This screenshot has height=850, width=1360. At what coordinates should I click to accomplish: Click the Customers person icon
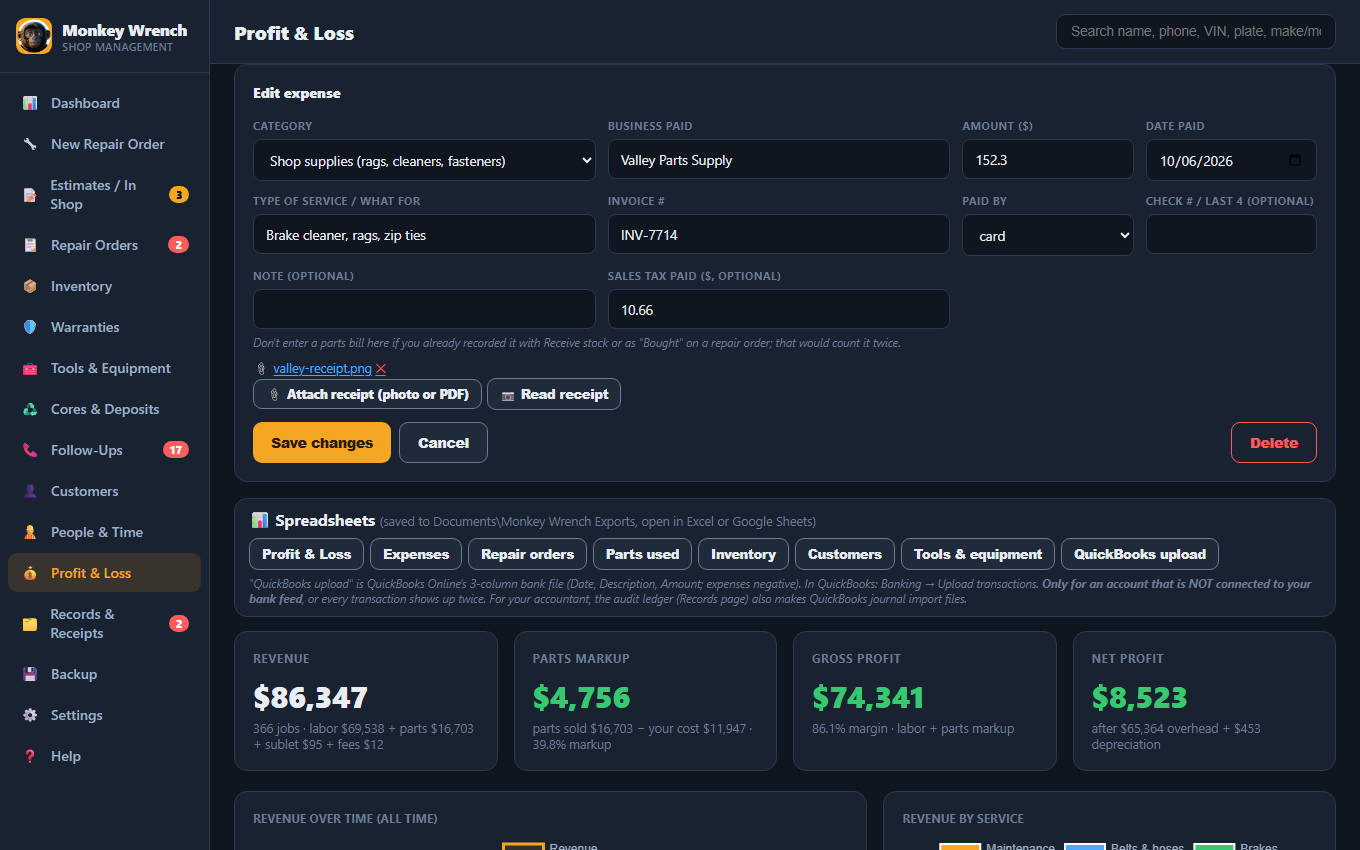tap(30, 491)
